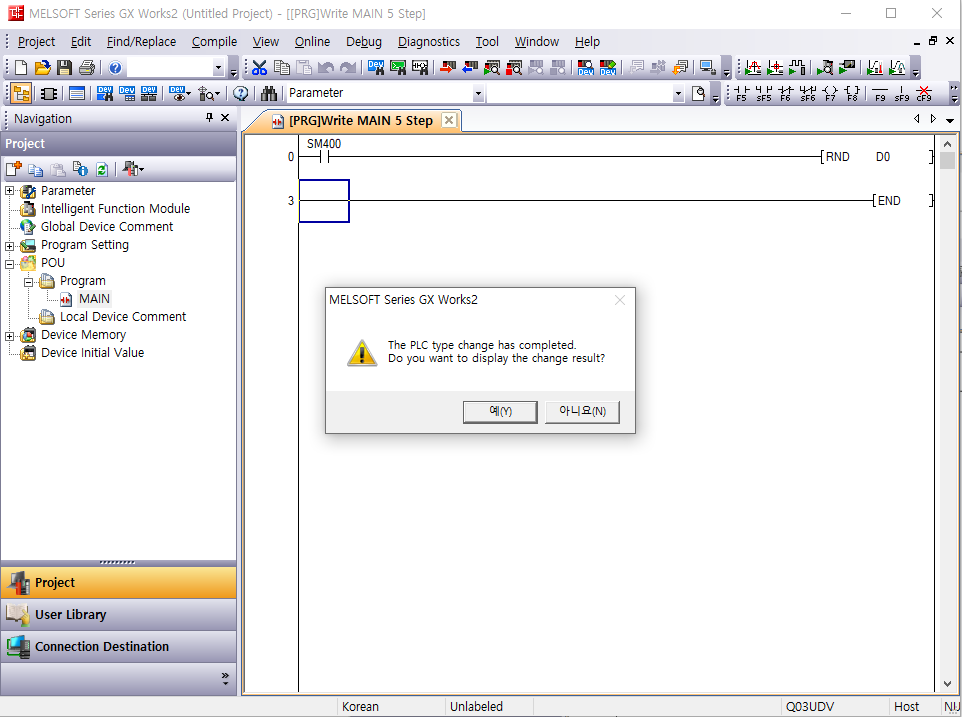Collapse the Program folder node
Image resolution: width=962 pixels, height=717 pixels.
(28, 283)
